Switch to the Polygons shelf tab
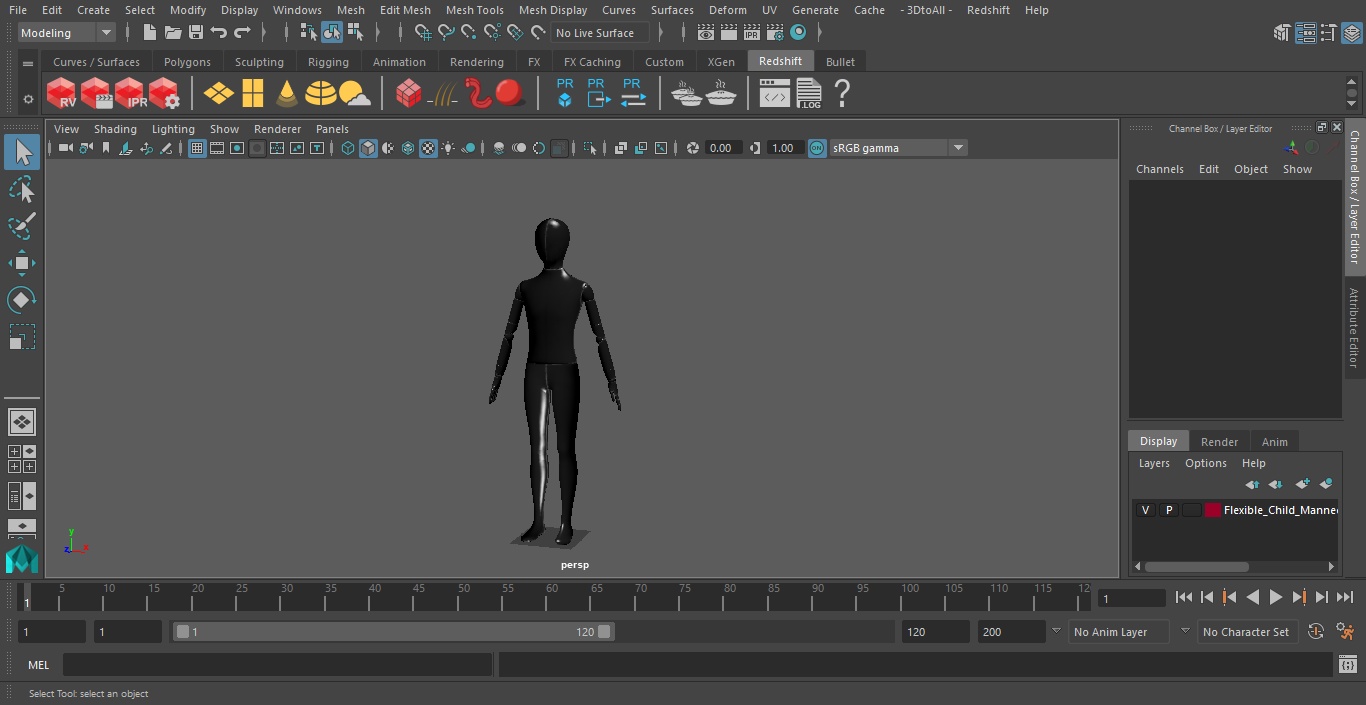The height and width of the screenshot is (705, 1366). (x=187, y=62)
